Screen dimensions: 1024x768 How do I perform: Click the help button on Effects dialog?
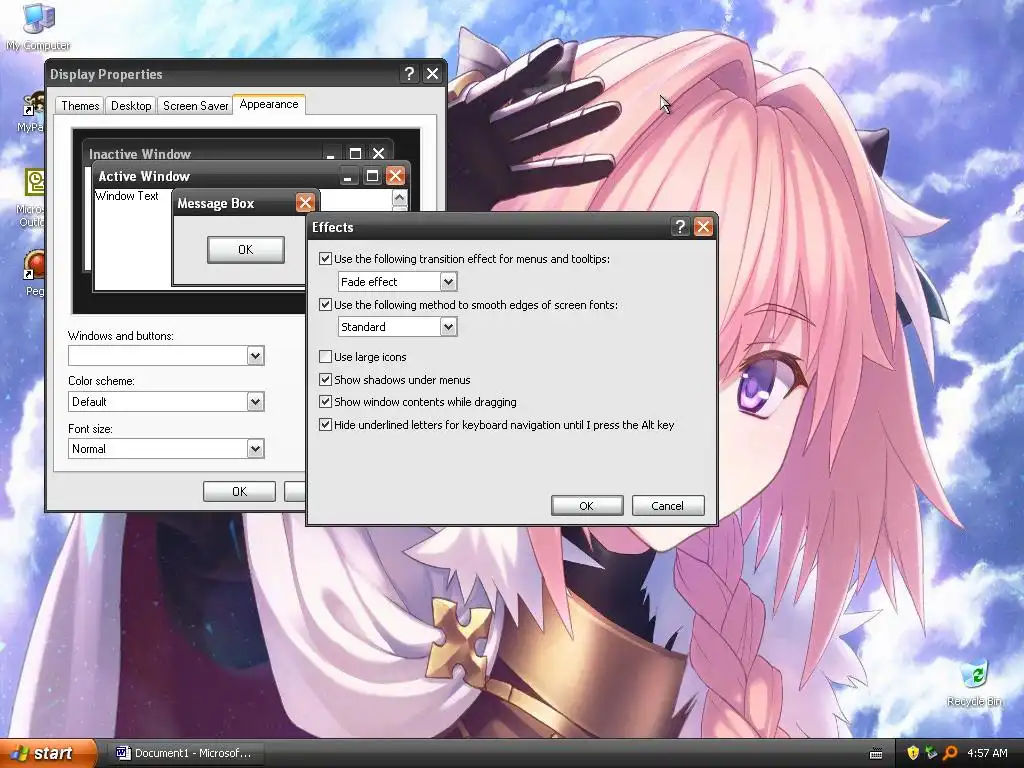tap(680, 227)
